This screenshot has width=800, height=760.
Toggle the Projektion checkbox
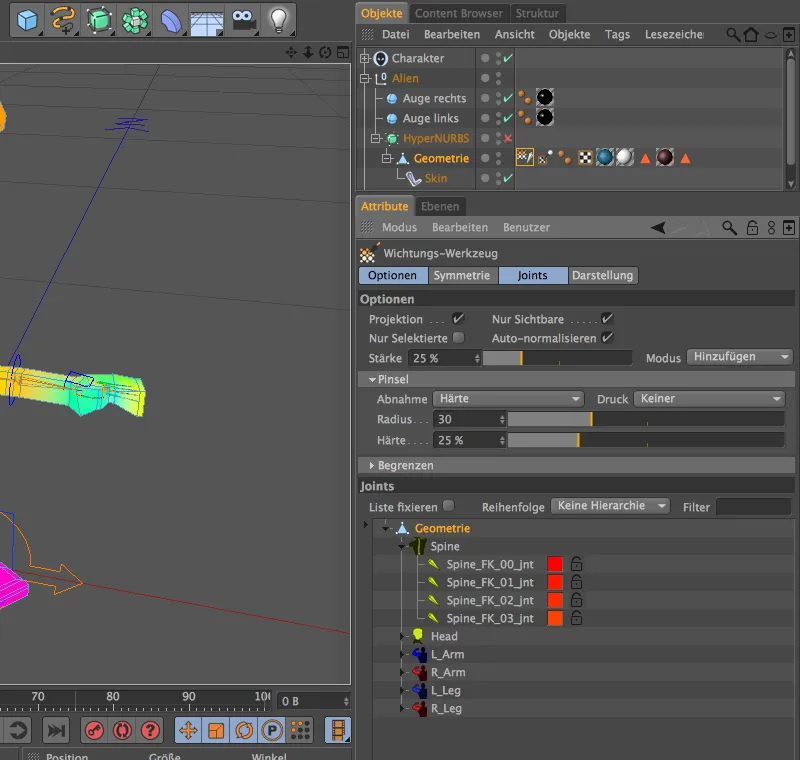pyautogui.click(x=458, y=319)
